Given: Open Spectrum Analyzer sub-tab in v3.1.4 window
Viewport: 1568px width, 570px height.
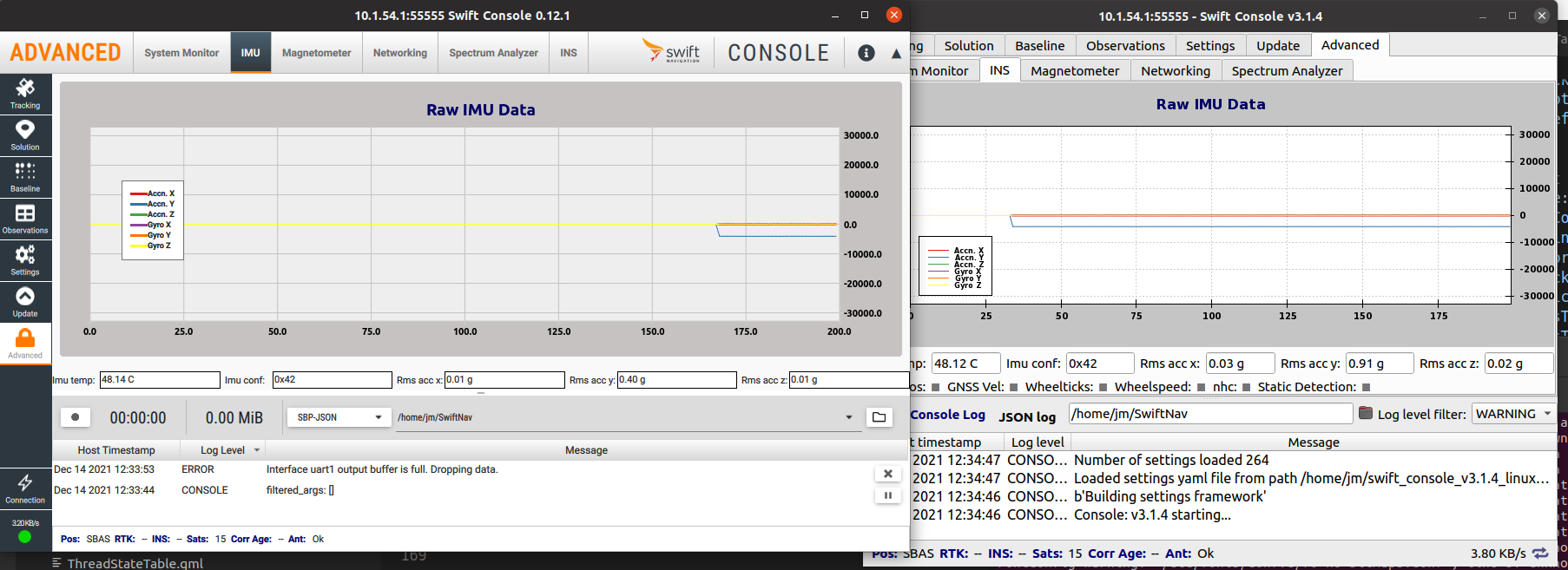Looking at the screenshot, I should pos(1287,71).
